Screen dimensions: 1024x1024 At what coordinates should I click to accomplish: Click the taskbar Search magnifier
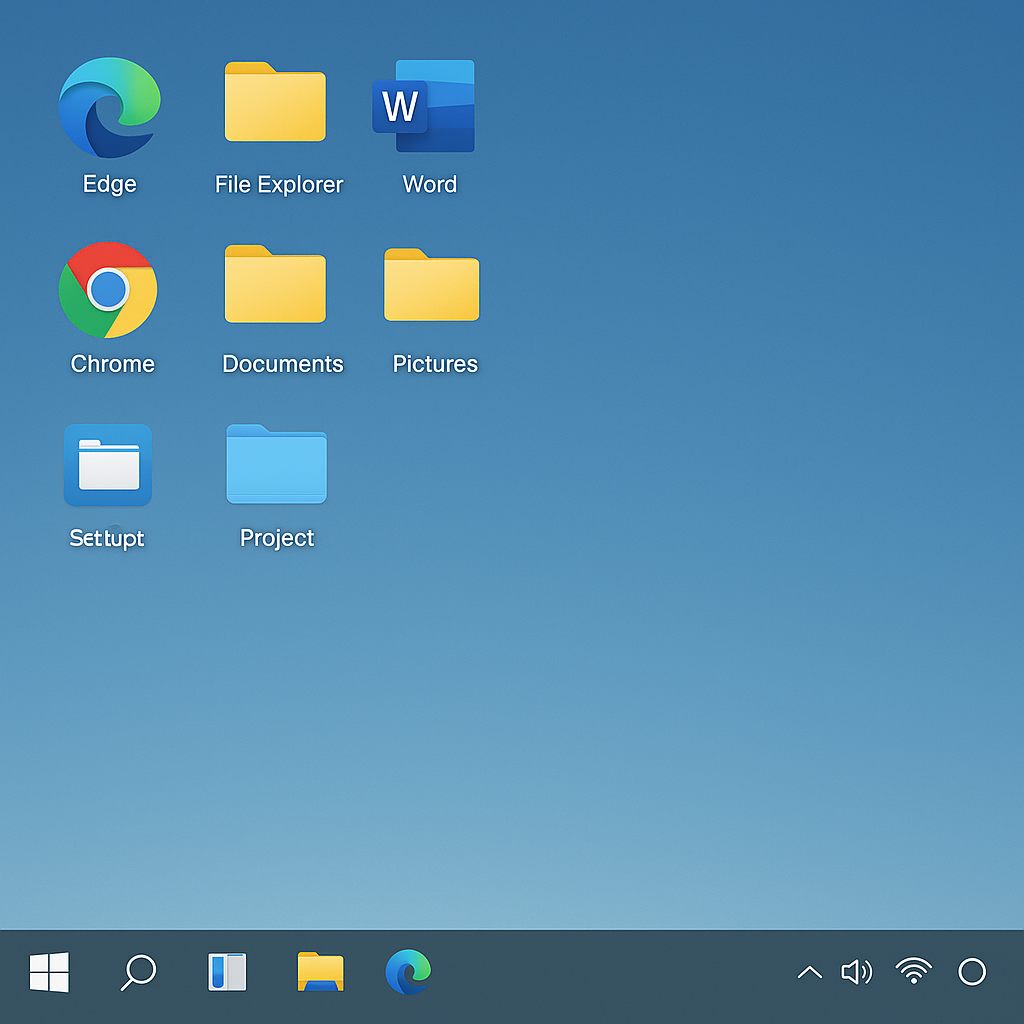(138, 972)
